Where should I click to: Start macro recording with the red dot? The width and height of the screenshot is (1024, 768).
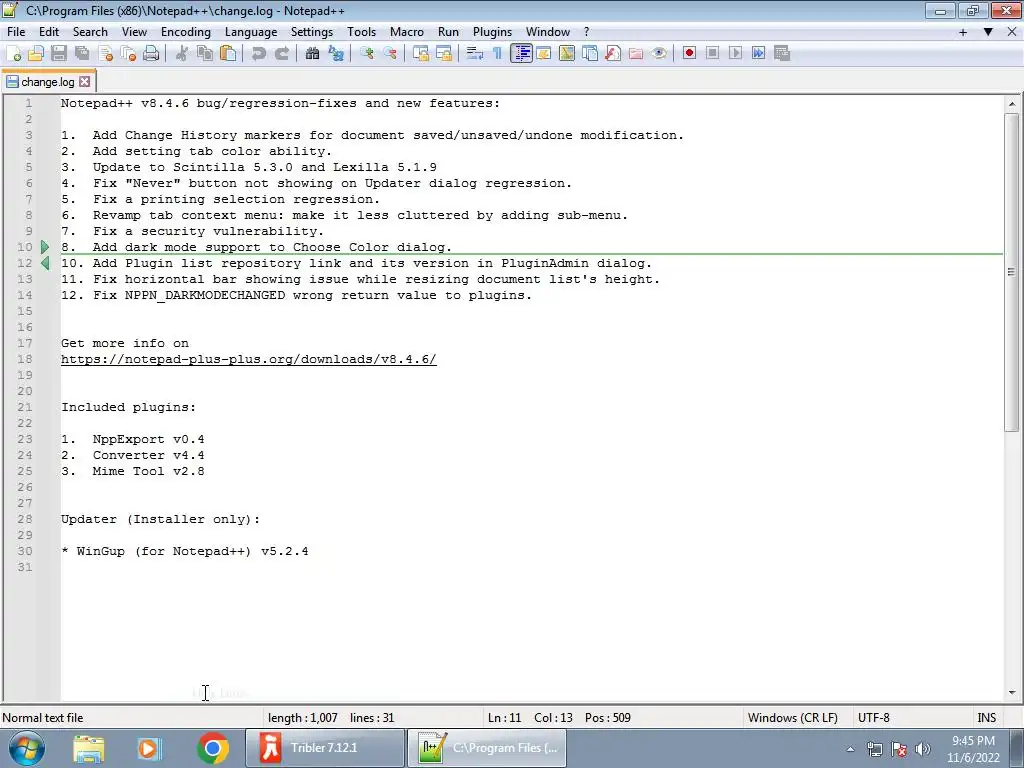(689, 54)
